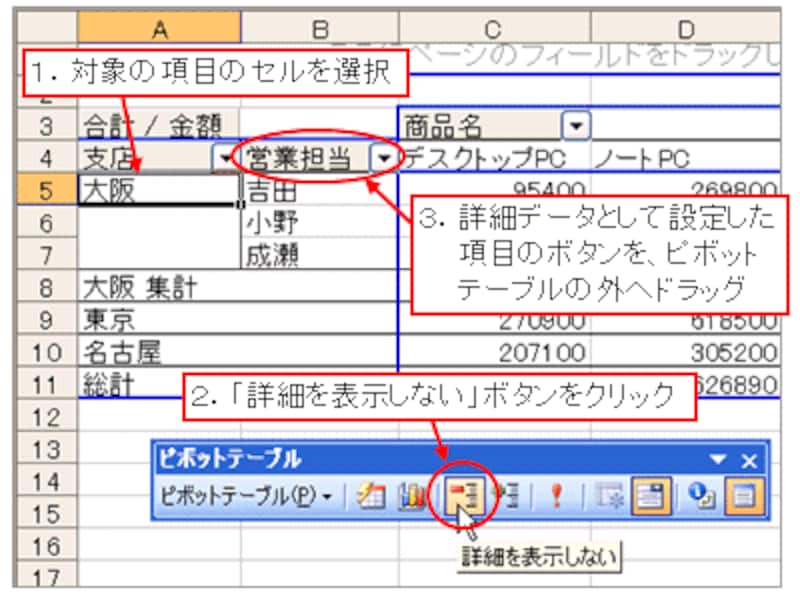800x596 pixels.
Task: Refresh data using the red exclamation icon
Action: (557, 495)
